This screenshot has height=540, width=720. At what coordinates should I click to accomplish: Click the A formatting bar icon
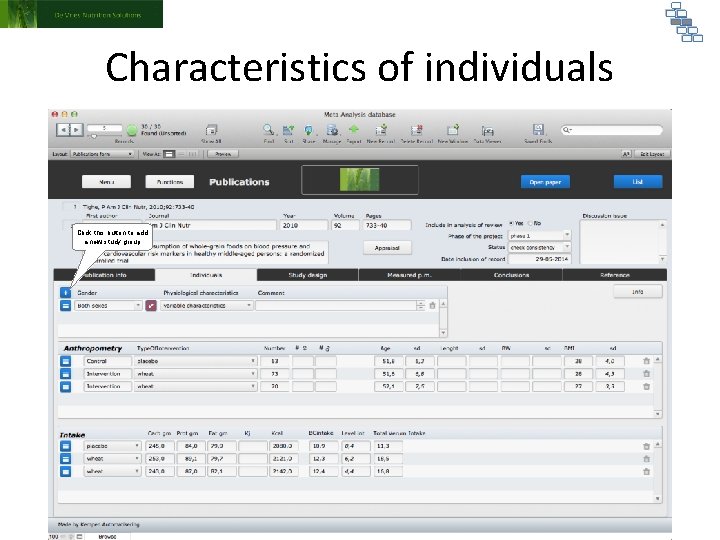[626, 154]
